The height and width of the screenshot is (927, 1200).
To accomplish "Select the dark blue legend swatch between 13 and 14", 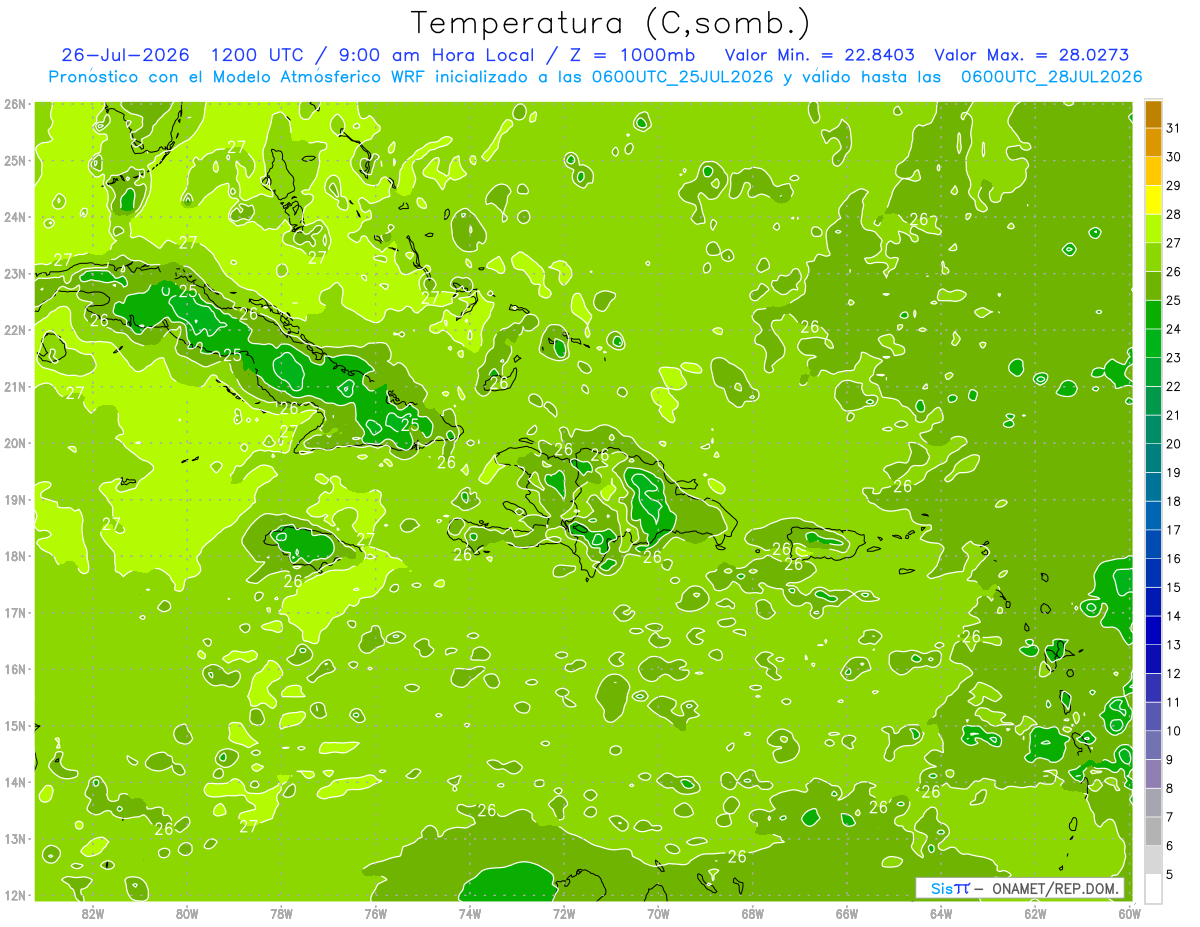I will pyautogui.click(x=1153, y=630).
